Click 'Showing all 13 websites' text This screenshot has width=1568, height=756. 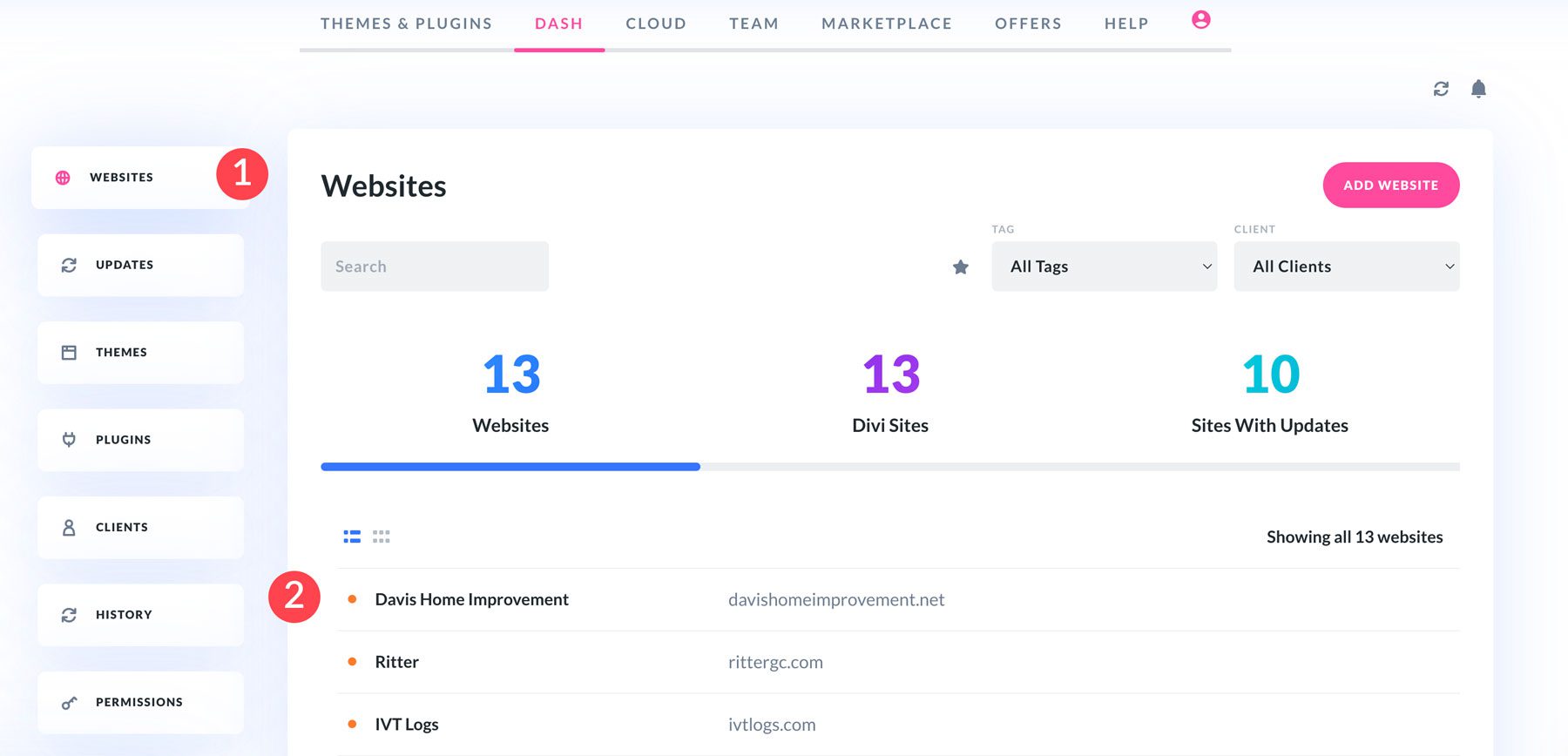coord(1355,537)
